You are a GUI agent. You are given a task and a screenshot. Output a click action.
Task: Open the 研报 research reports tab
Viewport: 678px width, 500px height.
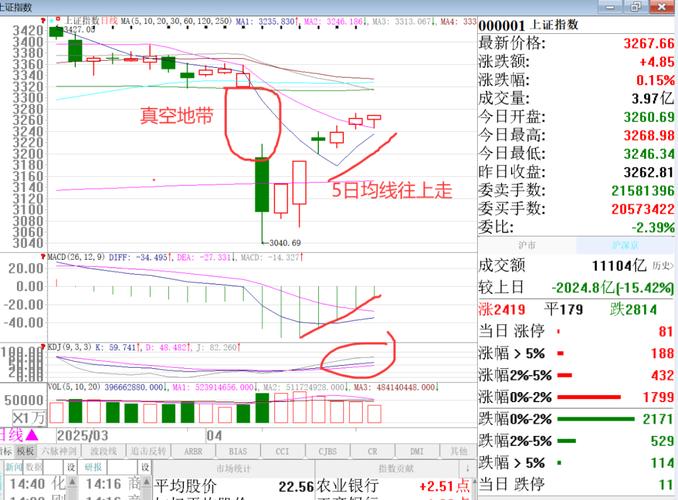93,467
